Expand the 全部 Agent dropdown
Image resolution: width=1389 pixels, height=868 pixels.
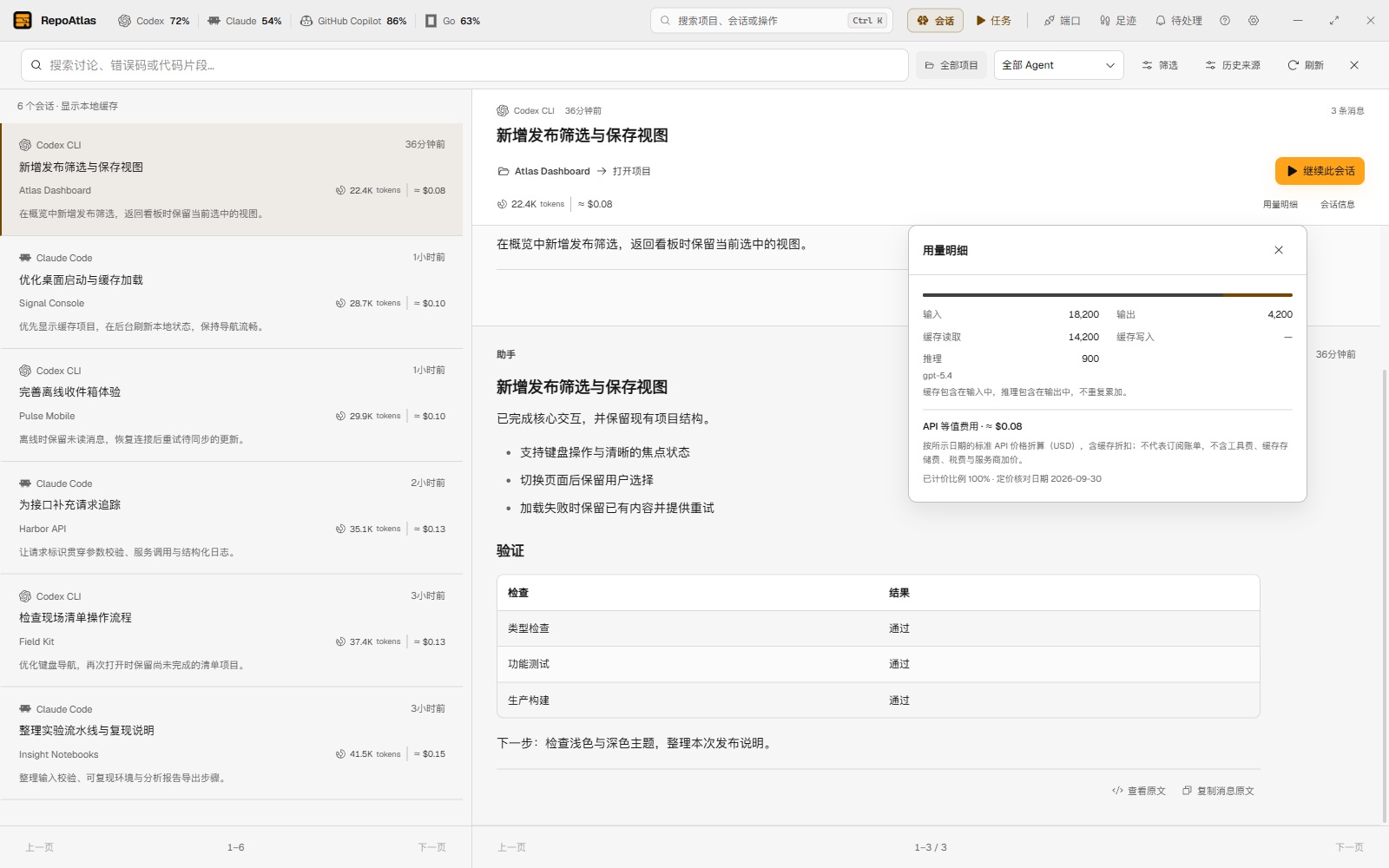point(1058,65)
